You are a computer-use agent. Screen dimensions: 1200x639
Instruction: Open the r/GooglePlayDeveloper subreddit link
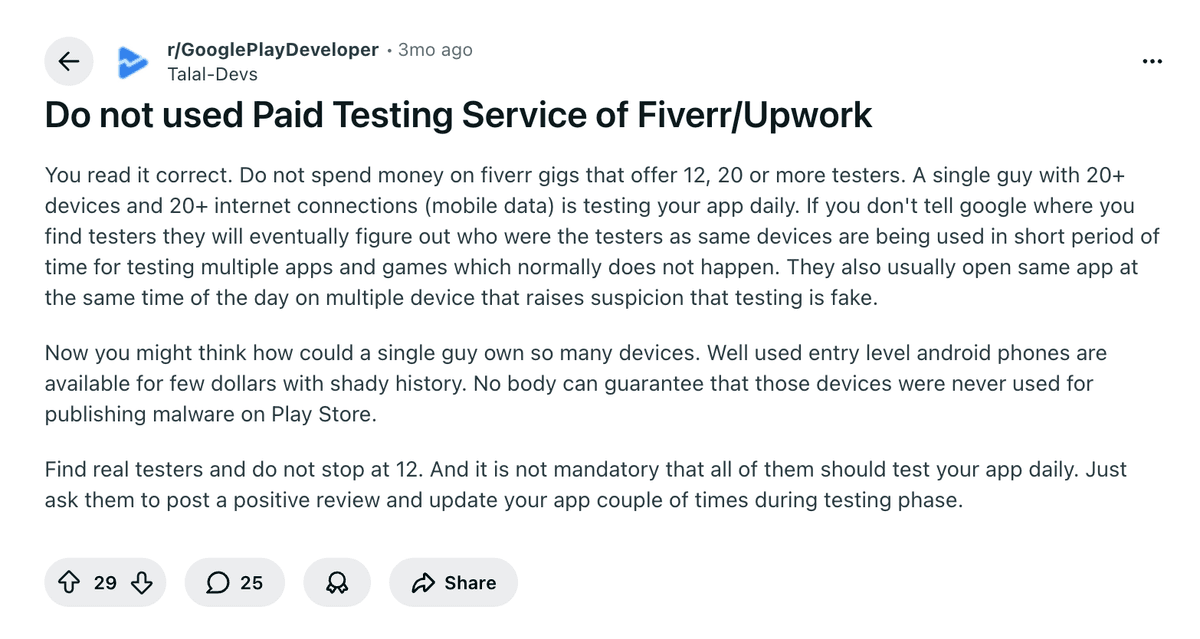(273, 49)
